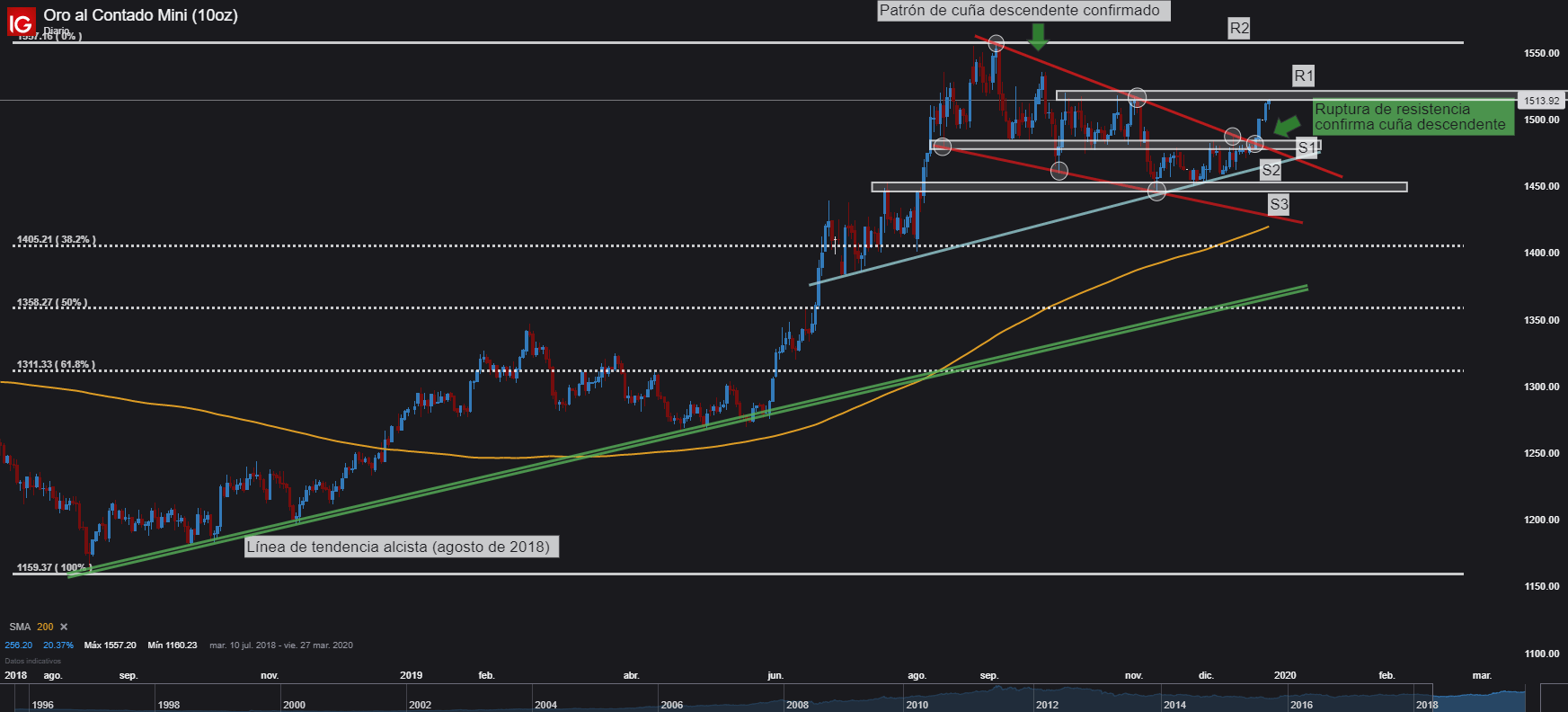1568x712 pixels.
Task: Click the current price tag 1513.92
Action: [x=1541, y=101]
